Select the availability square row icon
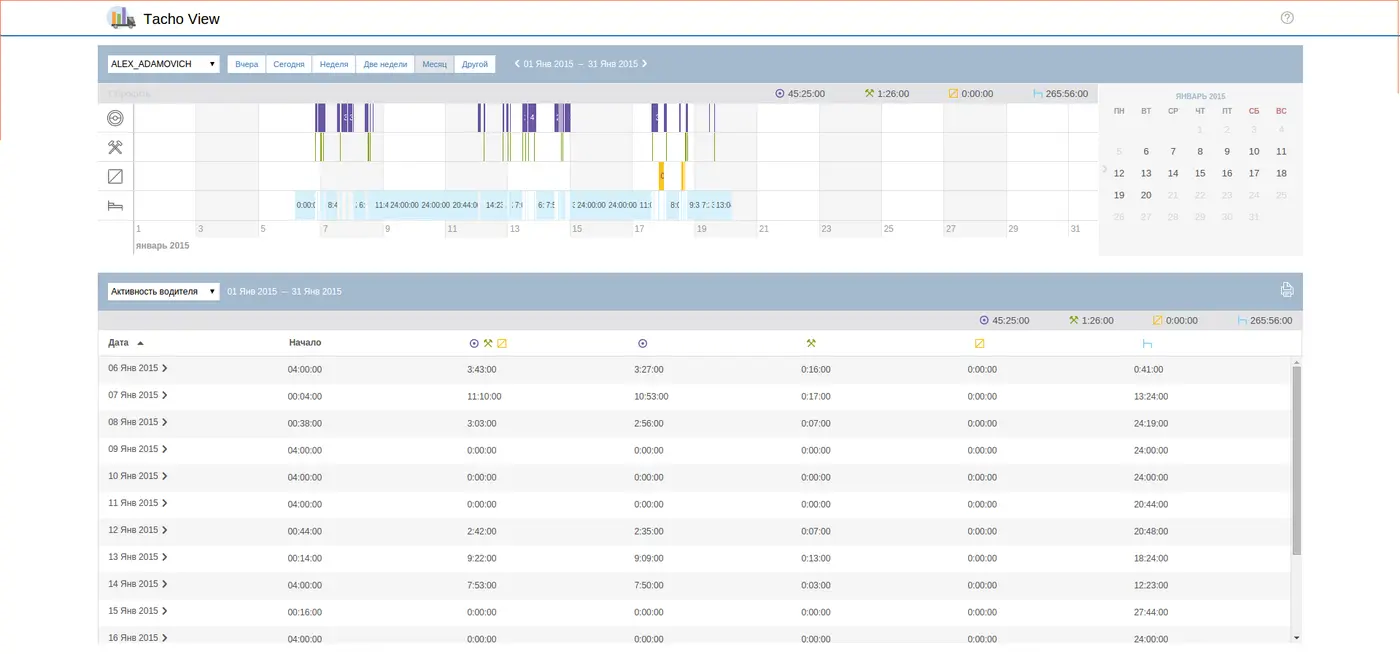Screen dimensions: 1400x654 coord(115,177)
